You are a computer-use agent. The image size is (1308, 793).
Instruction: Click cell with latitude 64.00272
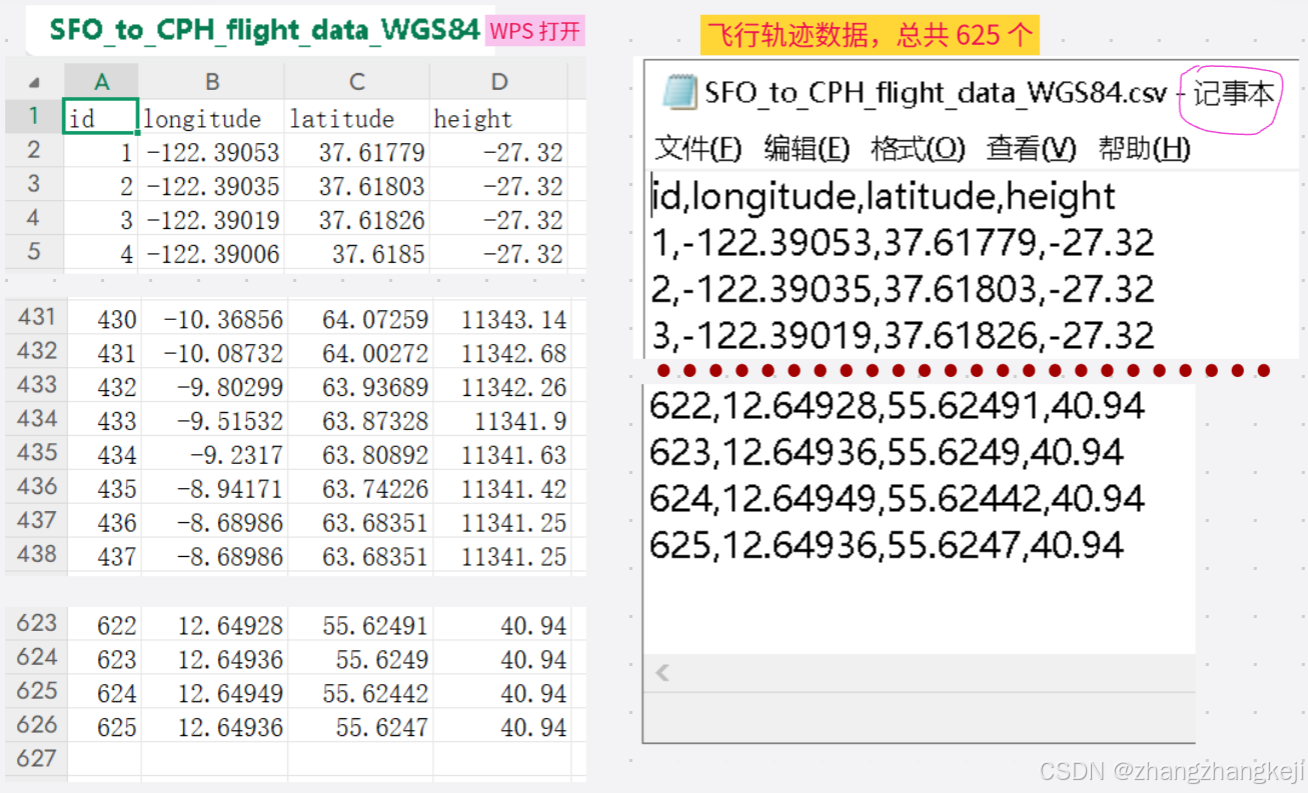click(x=358, y=353)
